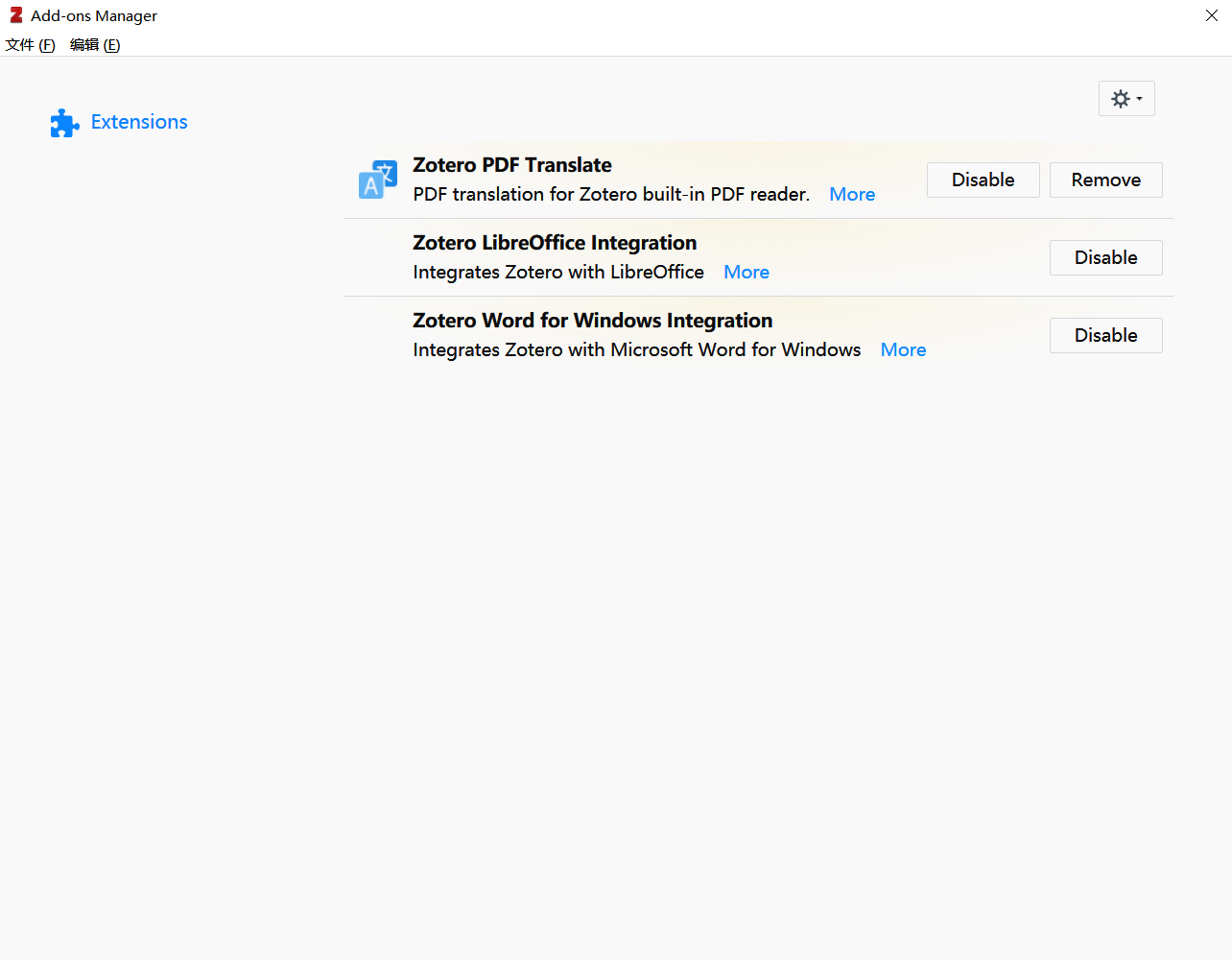Click 'Integrates Zotero with LibreOffice' description

tap(558, 273)
